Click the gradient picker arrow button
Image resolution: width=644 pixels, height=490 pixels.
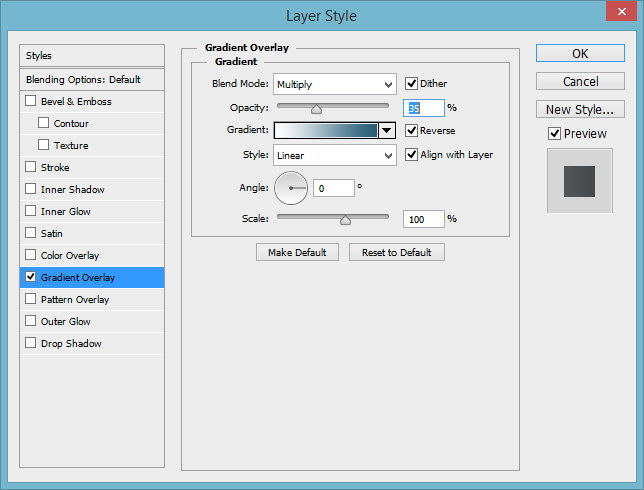pyautogui.click(x=386, y=131)
